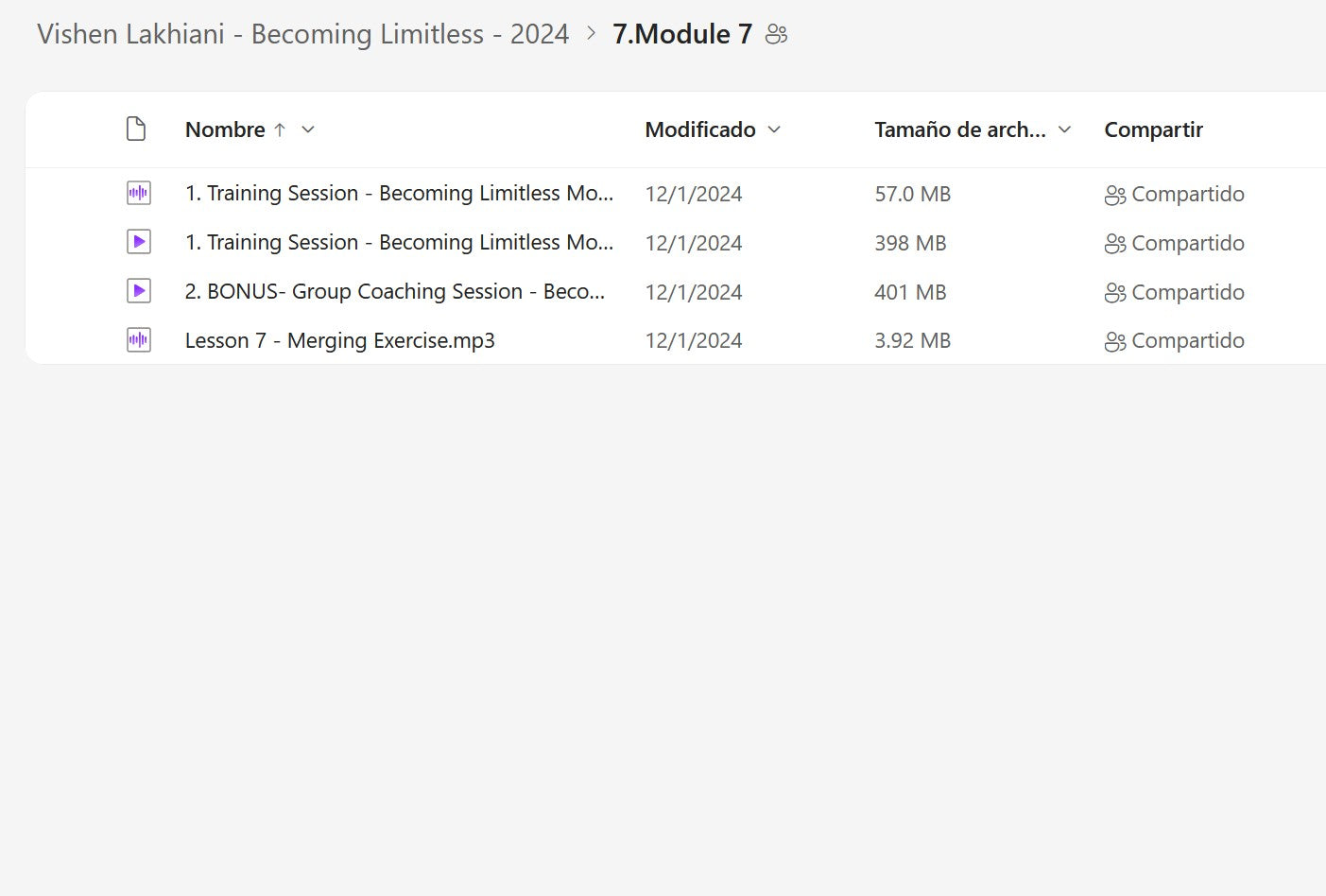Click audio icon of 57.0 MB training file
The height and width of the screenshot is (896, 1326).
coord(138,194)
